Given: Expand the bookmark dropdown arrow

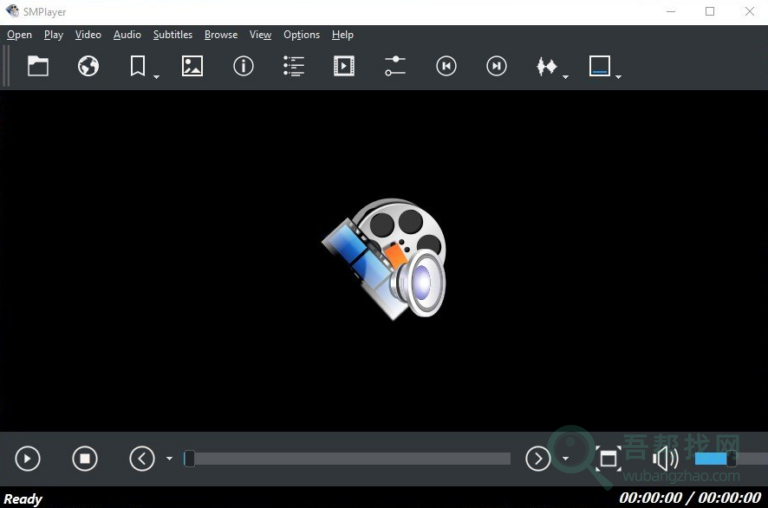Looking at the screenshot, I should [157, 76].
